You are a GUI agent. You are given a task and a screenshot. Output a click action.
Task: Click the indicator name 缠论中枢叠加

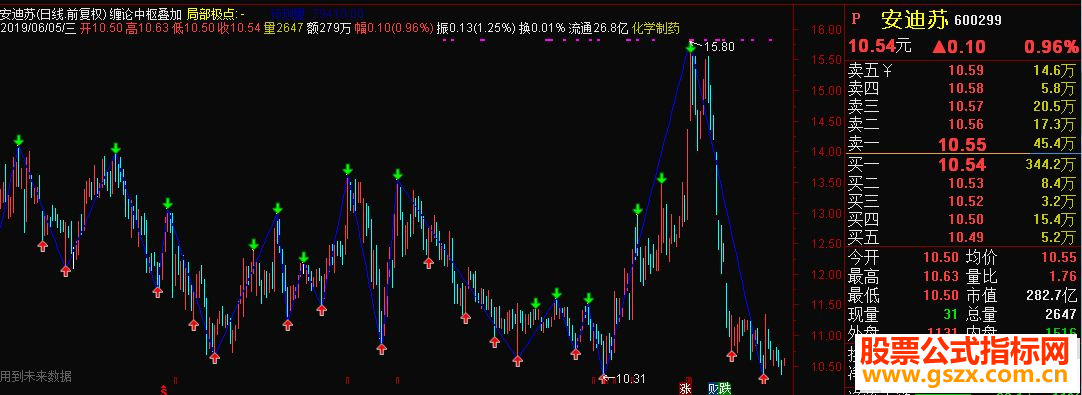[146, 14]
